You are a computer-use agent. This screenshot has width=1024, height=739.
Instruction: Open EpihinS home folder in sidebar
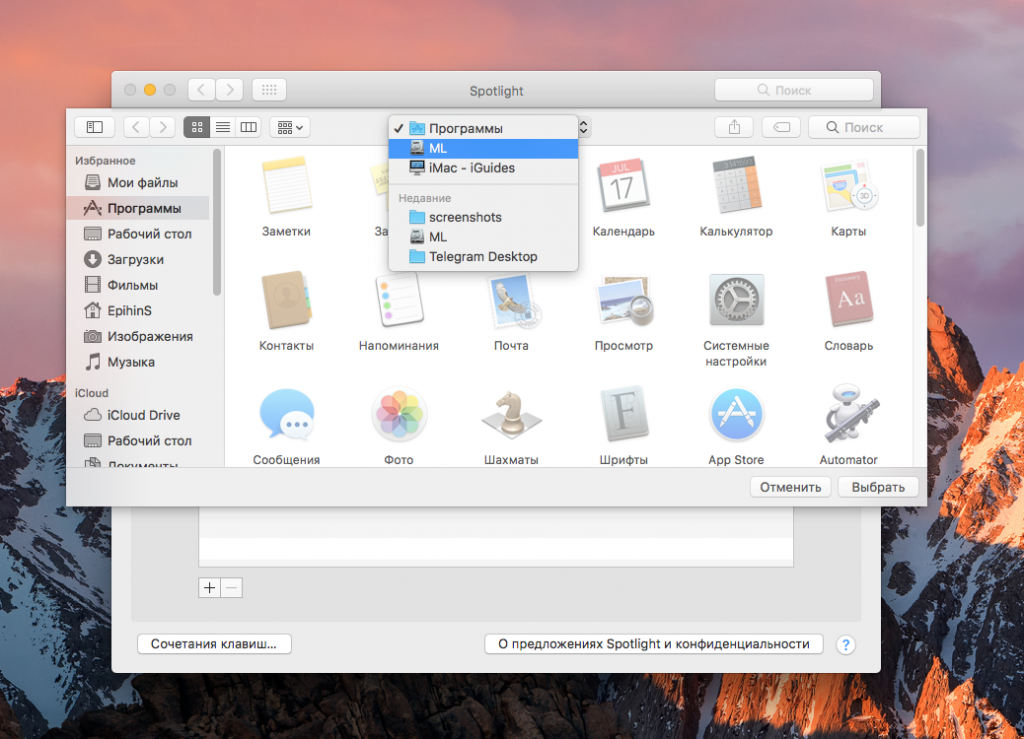[138, 310]
